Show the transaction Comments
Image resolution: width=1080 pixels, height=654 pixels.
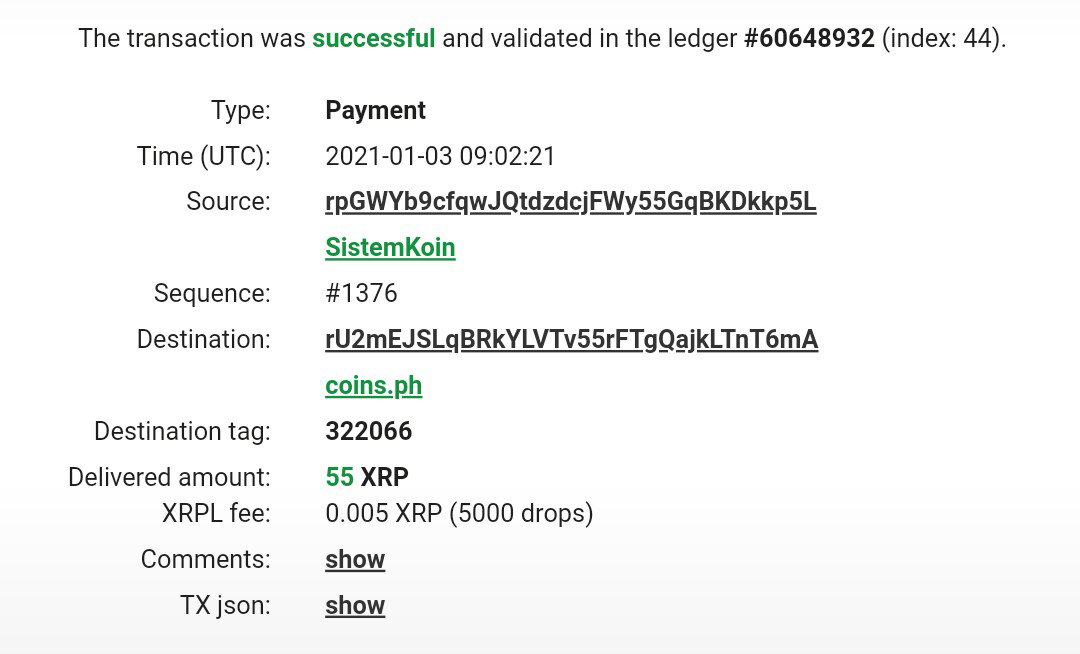pos(355,559)
